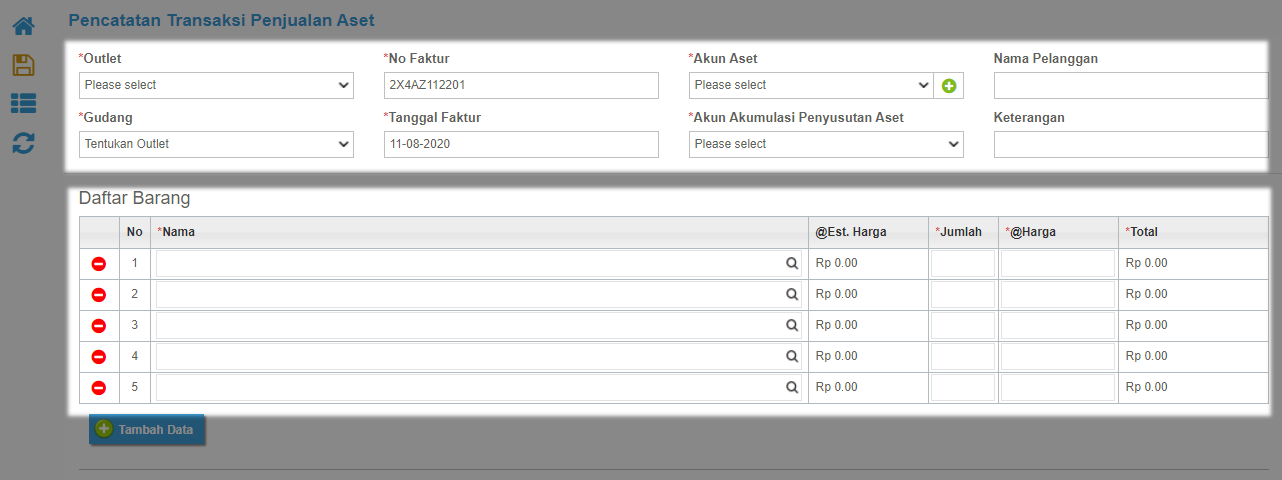
Task: Expand Akun Akumulasi Penyusutan Aset dropdown
Action: pos(826,145)
